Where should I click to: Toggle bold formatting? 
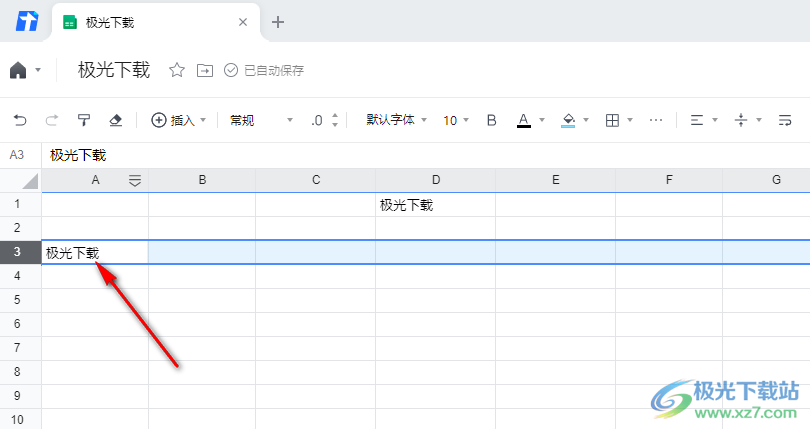point(492,120)
